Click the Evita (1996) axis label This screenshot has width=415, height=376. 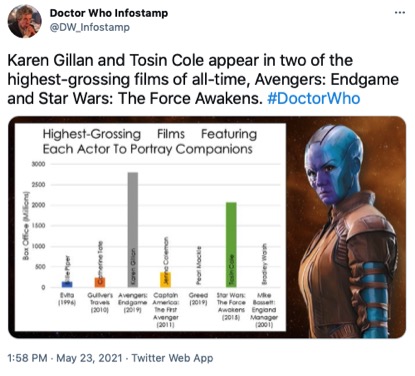click(67, 299)
